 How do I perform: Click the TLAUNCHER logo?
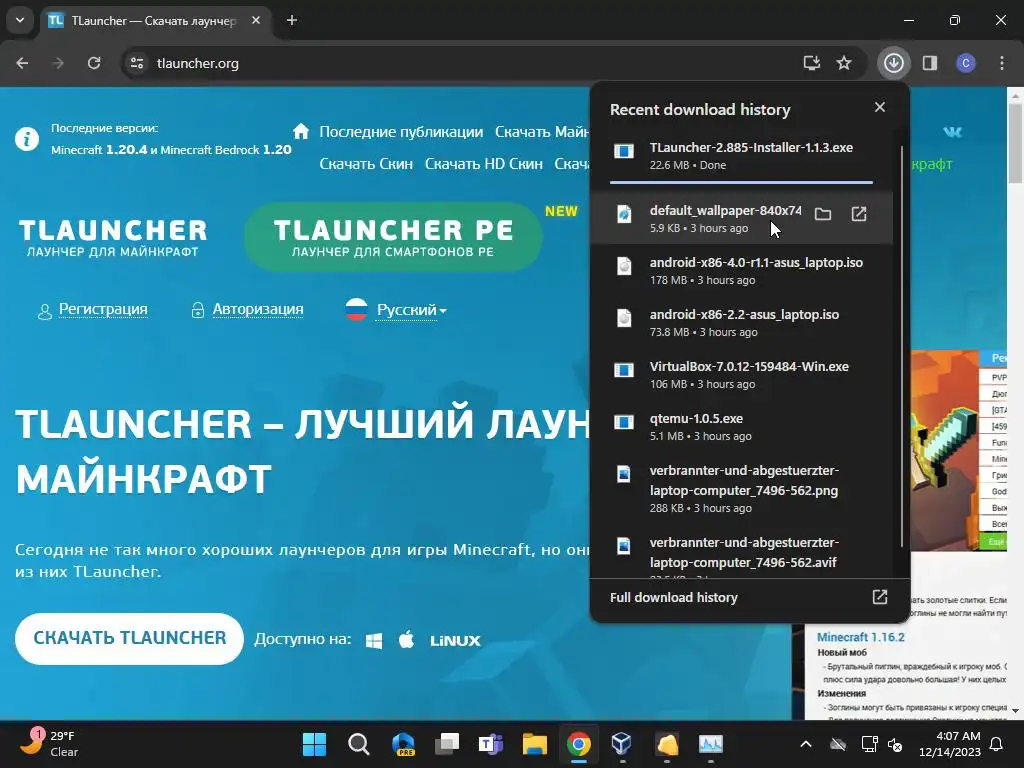click(x=113, y=238)
